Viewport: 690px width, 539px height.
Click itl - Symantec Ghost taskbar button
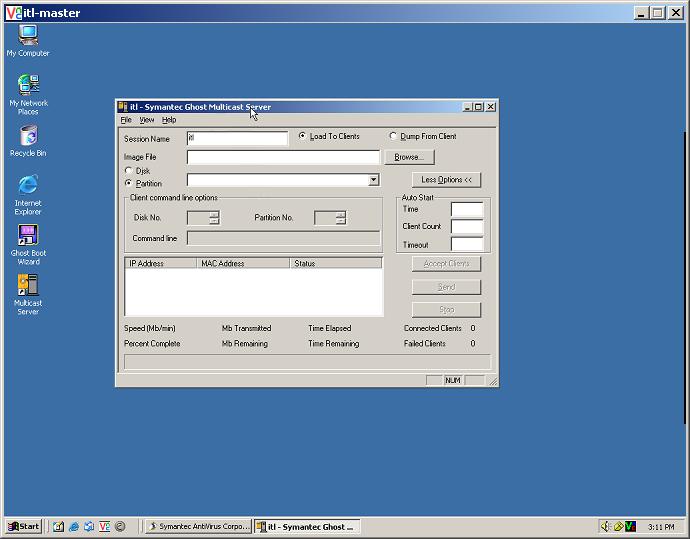pyautogui.click(x=307, y=526)
